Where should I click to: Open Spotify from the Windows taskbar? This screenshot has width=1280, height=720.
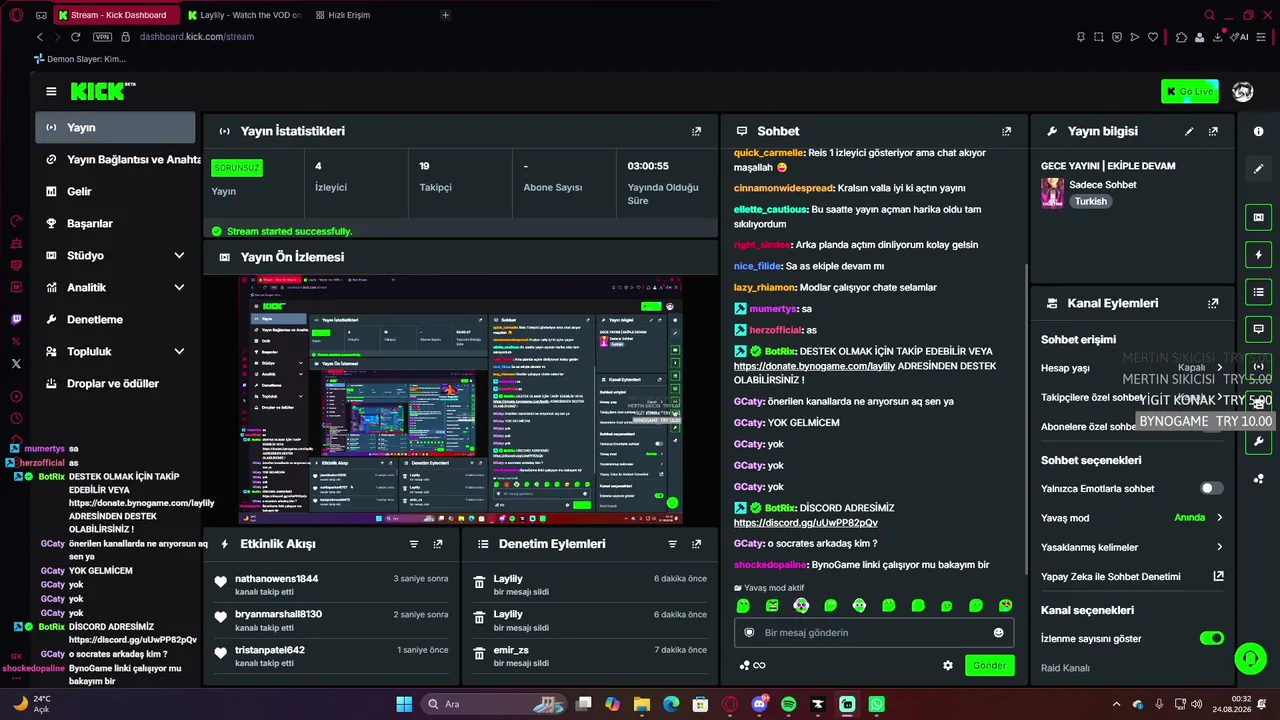(x=788, y=704)
